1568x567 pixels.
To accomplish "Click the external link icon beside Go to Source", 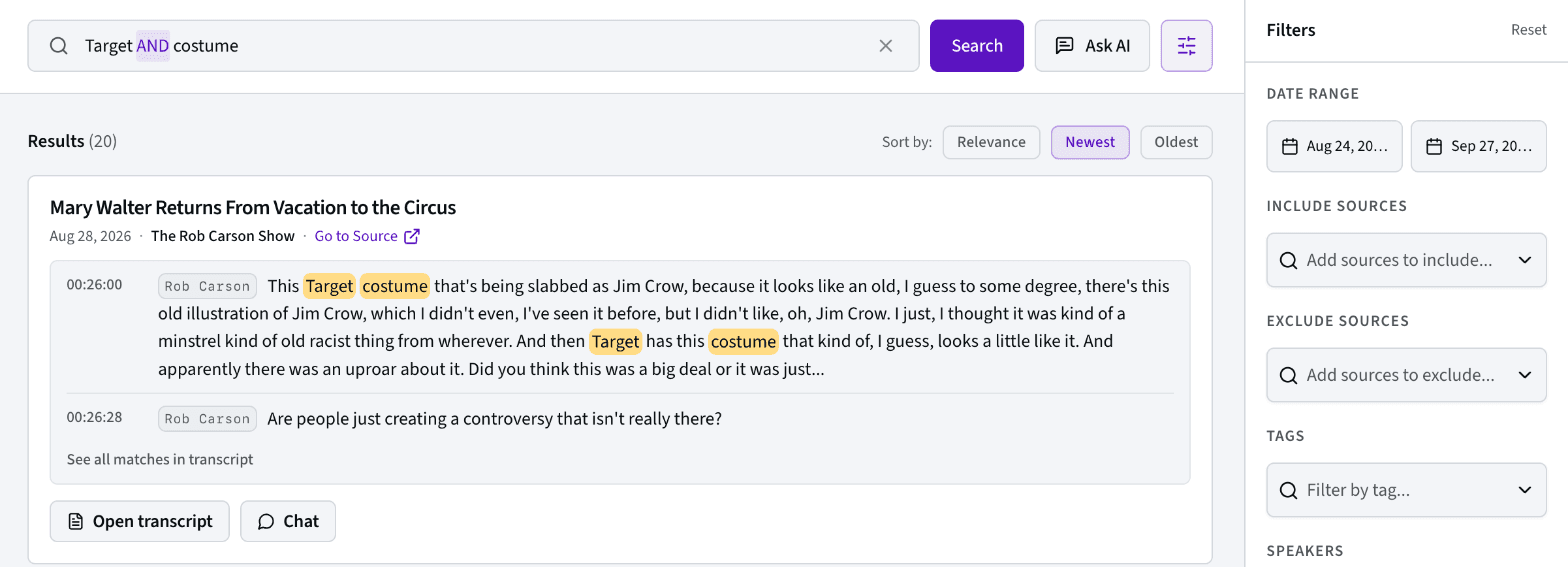I will (412, 236).
